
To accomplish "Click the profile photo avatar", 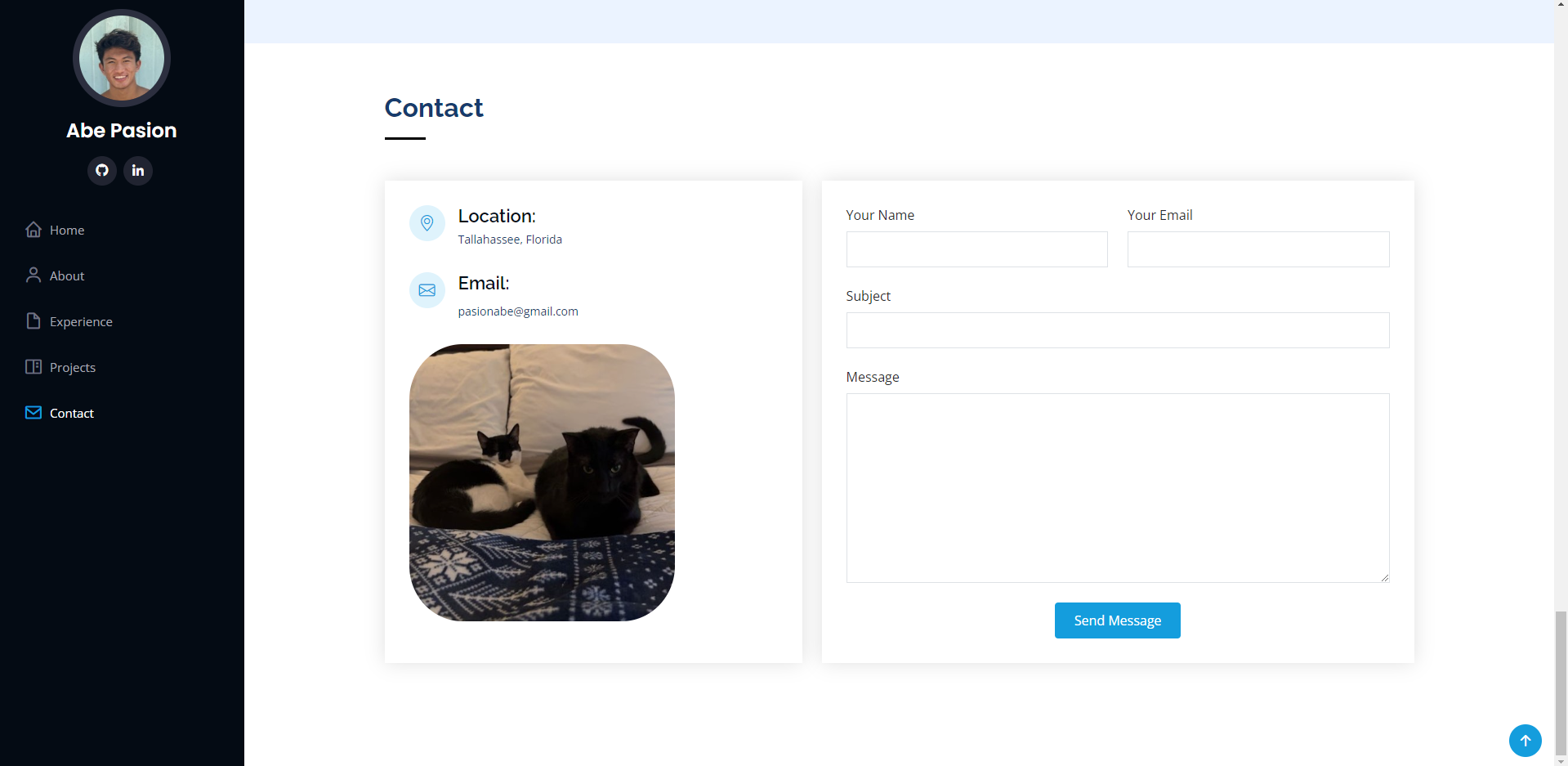I will tap(122, 58).
